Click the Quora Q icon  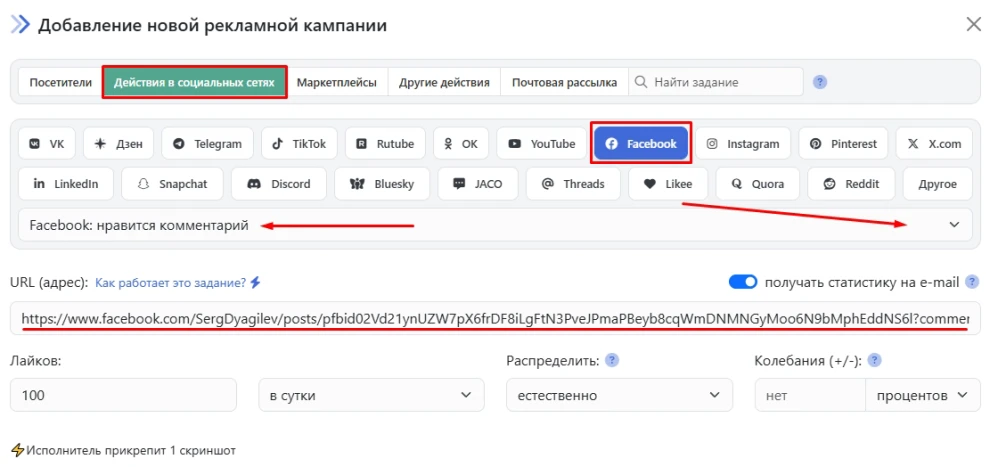click(x=737, y=184)
